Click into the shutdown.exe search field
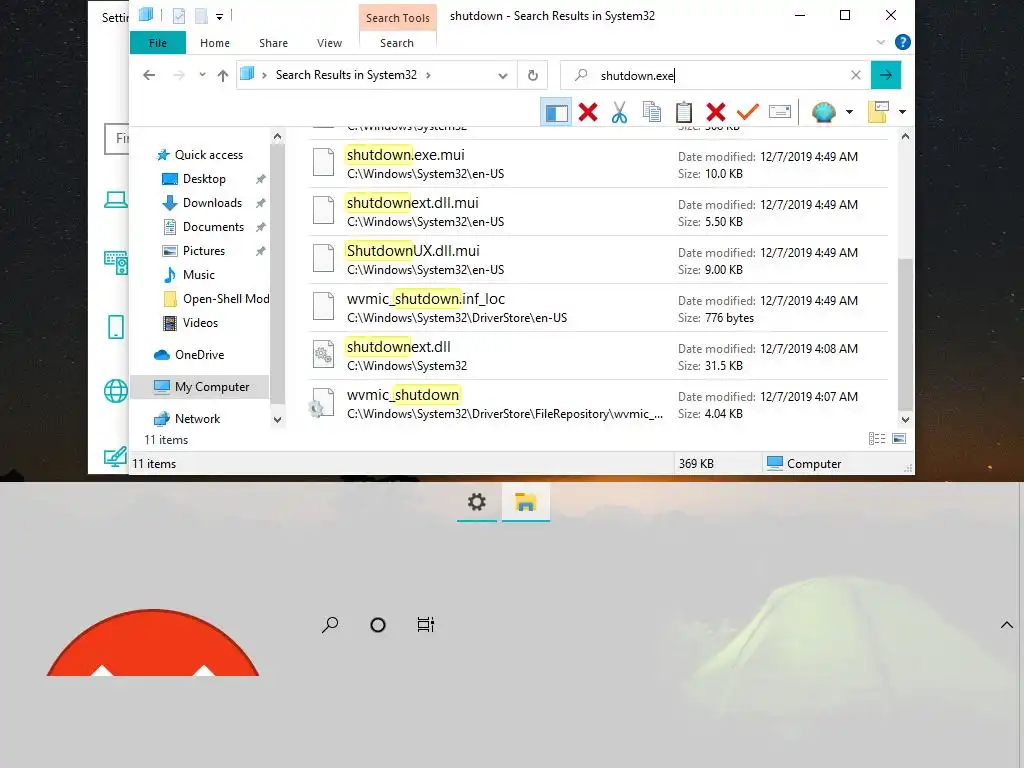 click(x=715, y=75)
